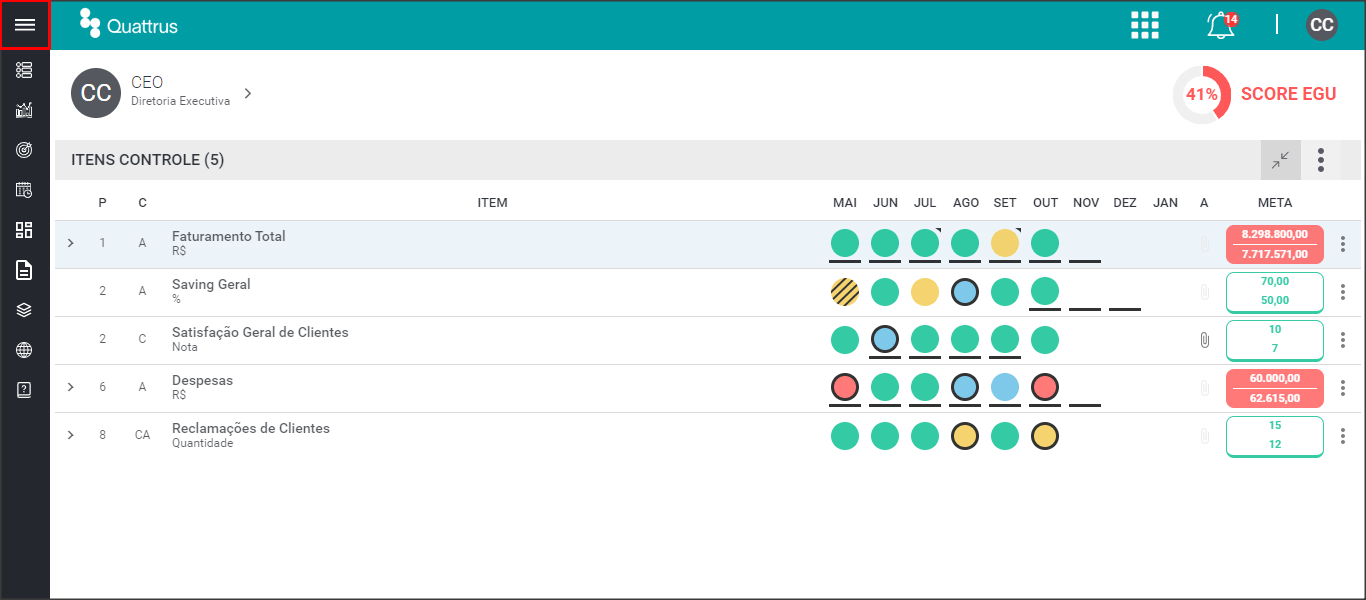This screenshot has height=600, width=1366.
Task: Click the attachment paperclip for Satisfação Geral de Clientes
Action: pos(1204,340)
